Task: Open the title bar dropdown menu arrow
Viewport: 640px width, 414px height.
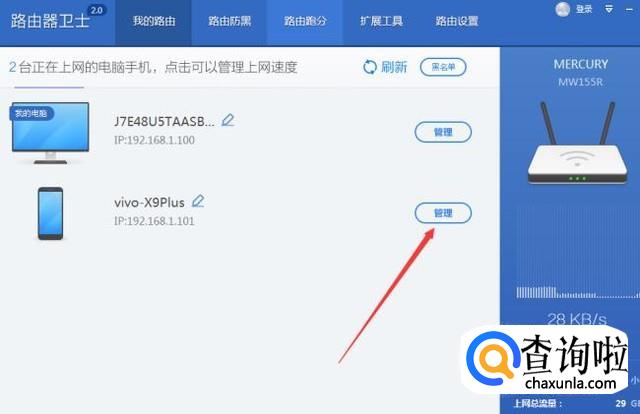Action: [609, 9]
